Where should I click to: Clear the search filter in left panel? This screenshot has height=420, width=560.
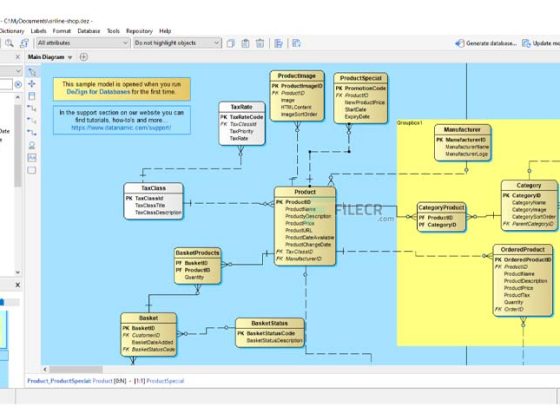[x=18, y=84]
